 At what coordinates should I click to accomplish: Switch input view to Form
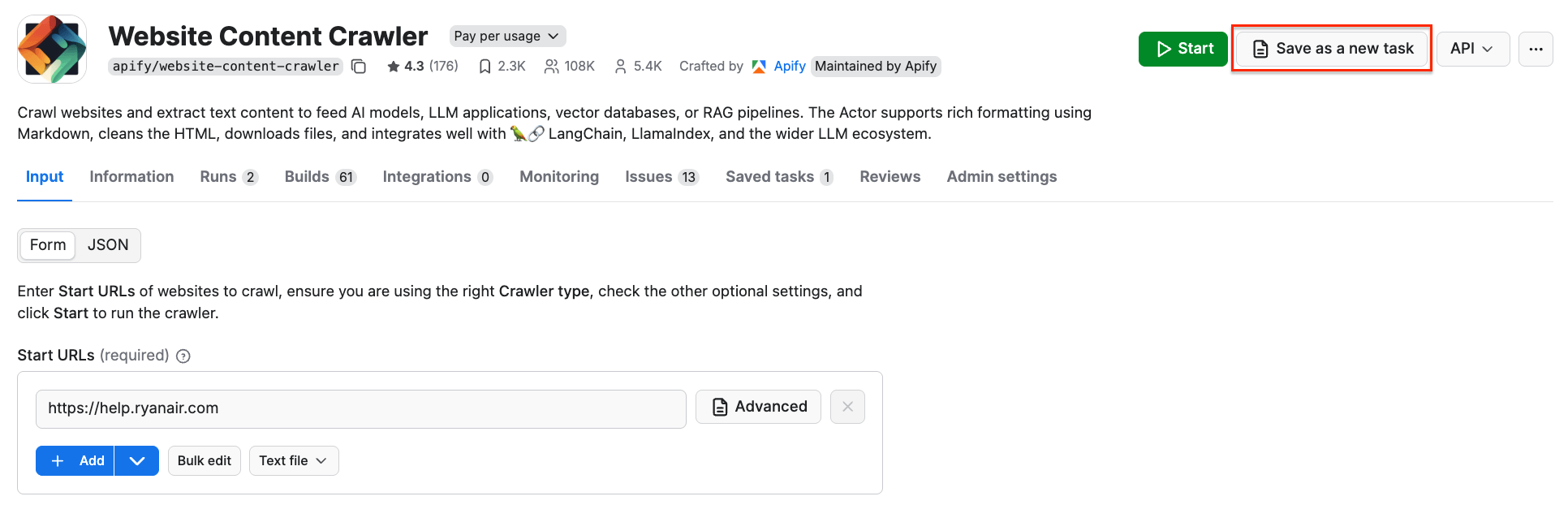coord(48,245)
